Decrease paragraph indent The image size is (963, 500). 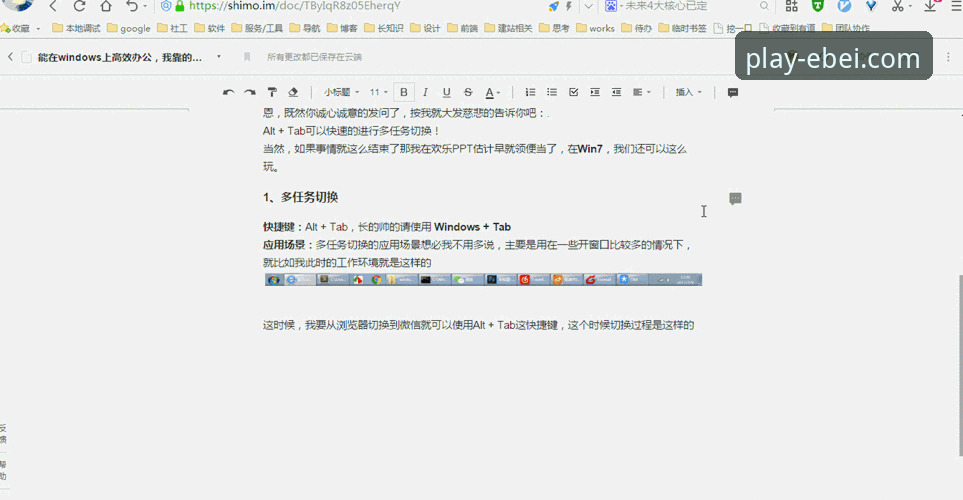click(x=616, y=92)
